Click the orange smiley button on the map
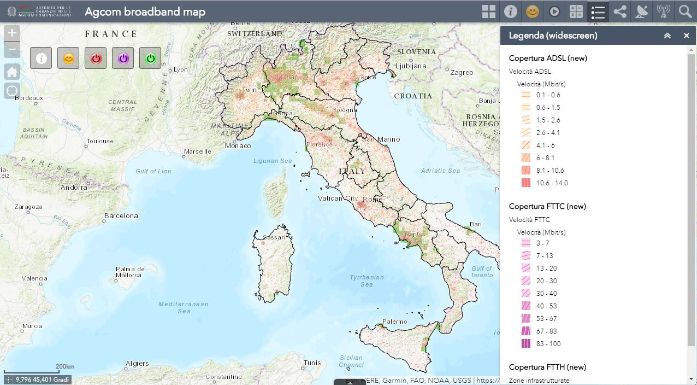Screen dimensions: 697x385 point(68,58)
